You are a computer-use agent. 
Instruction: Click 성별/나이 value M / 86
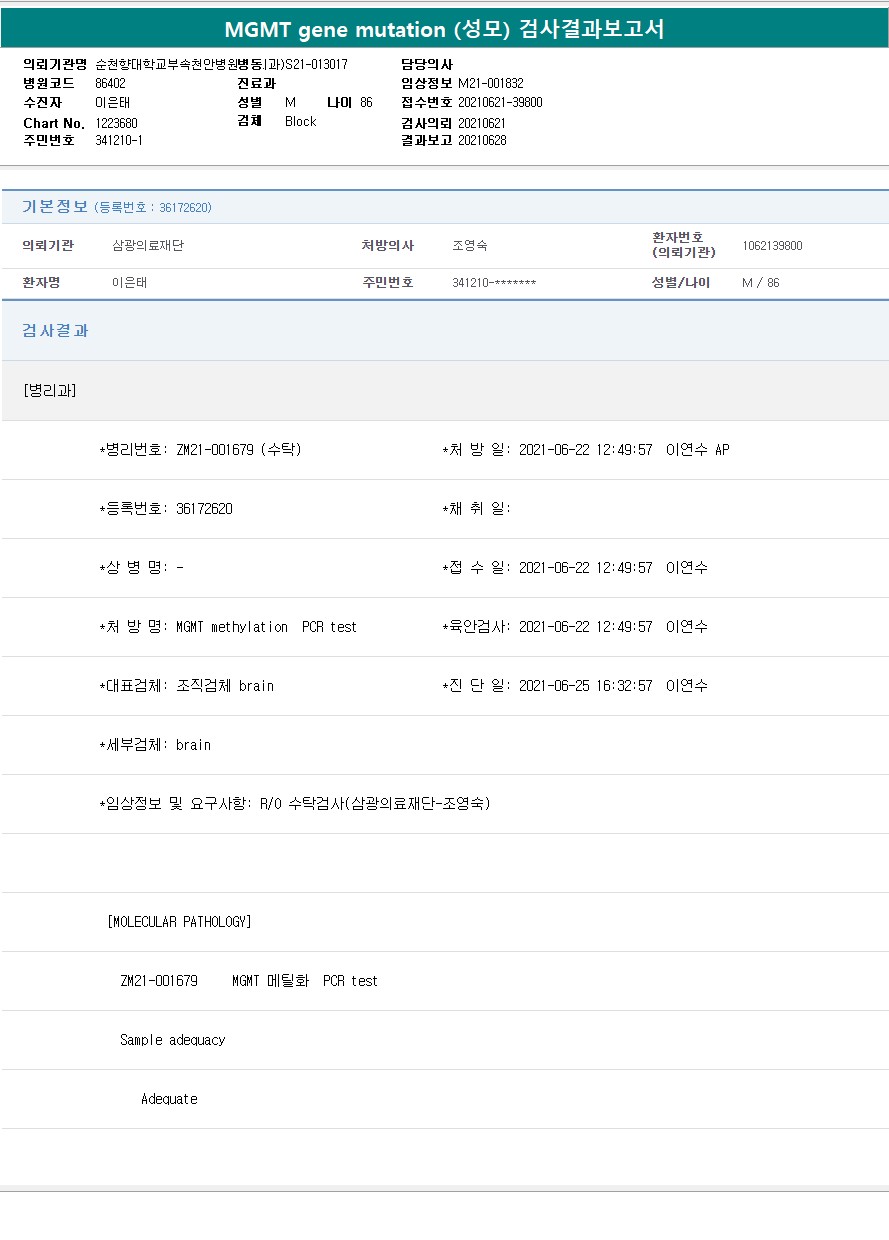click(x=760, y=283)
